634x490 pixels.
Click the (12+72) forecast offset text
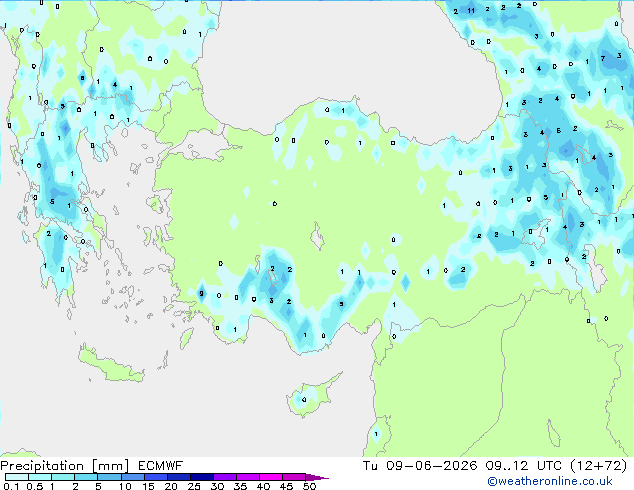click(599, 466)
